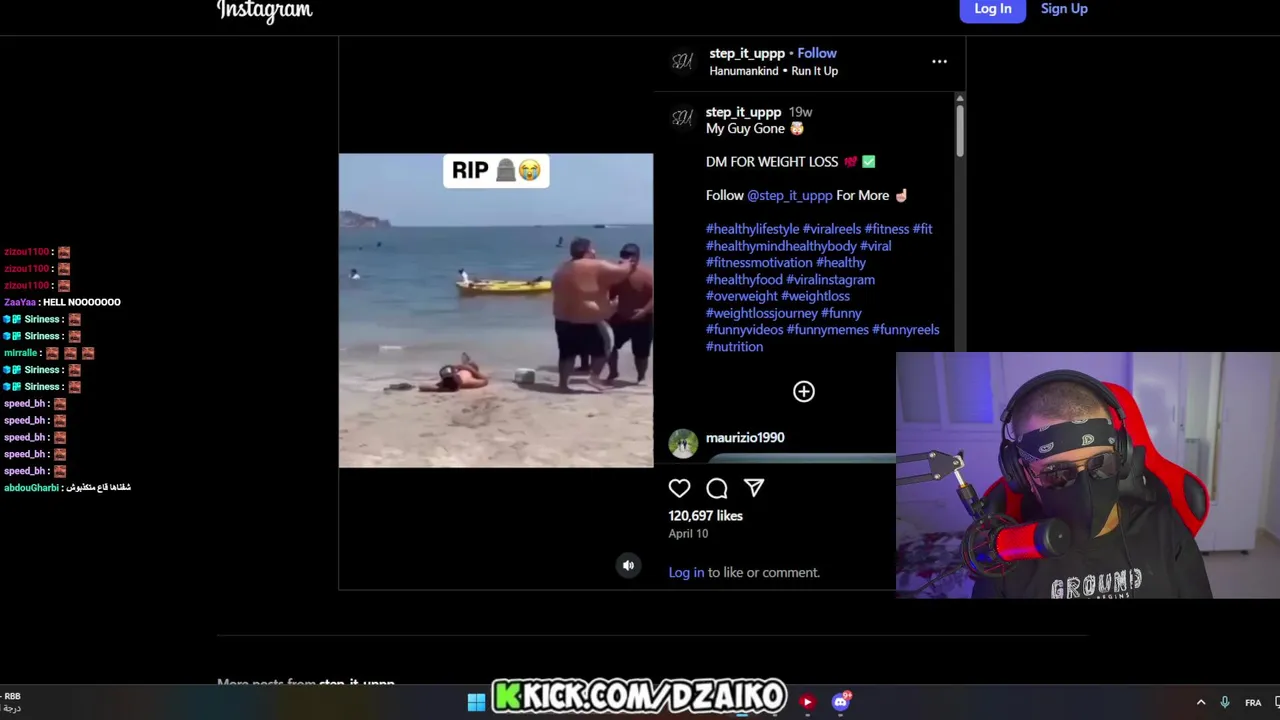This screenshot has width=1280, height=720.
Task: Click the weather widget in taskbar corner
Action: 12,702
